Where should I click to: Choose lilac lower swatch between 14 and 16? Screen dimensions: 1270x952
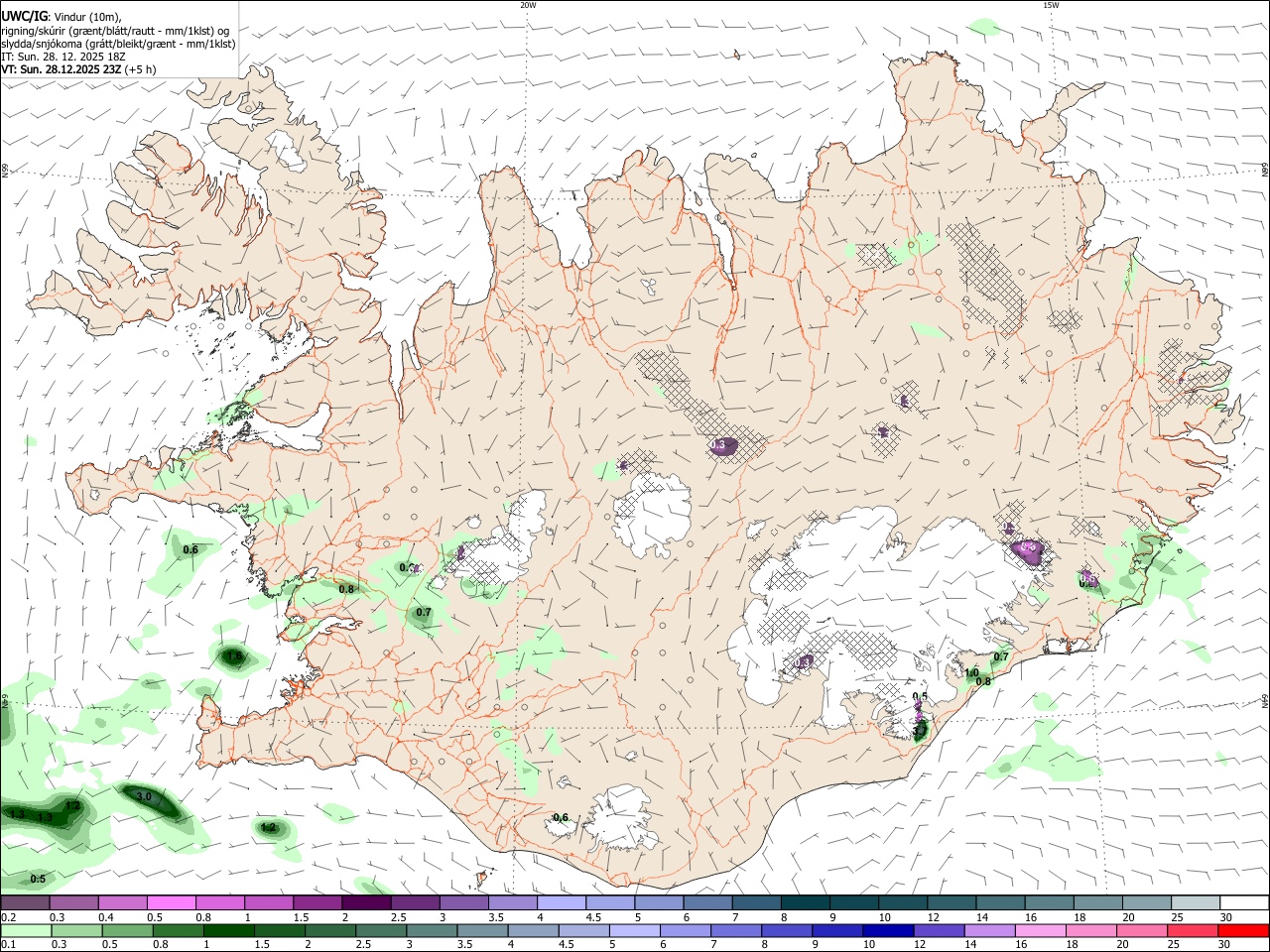point(988,930)
